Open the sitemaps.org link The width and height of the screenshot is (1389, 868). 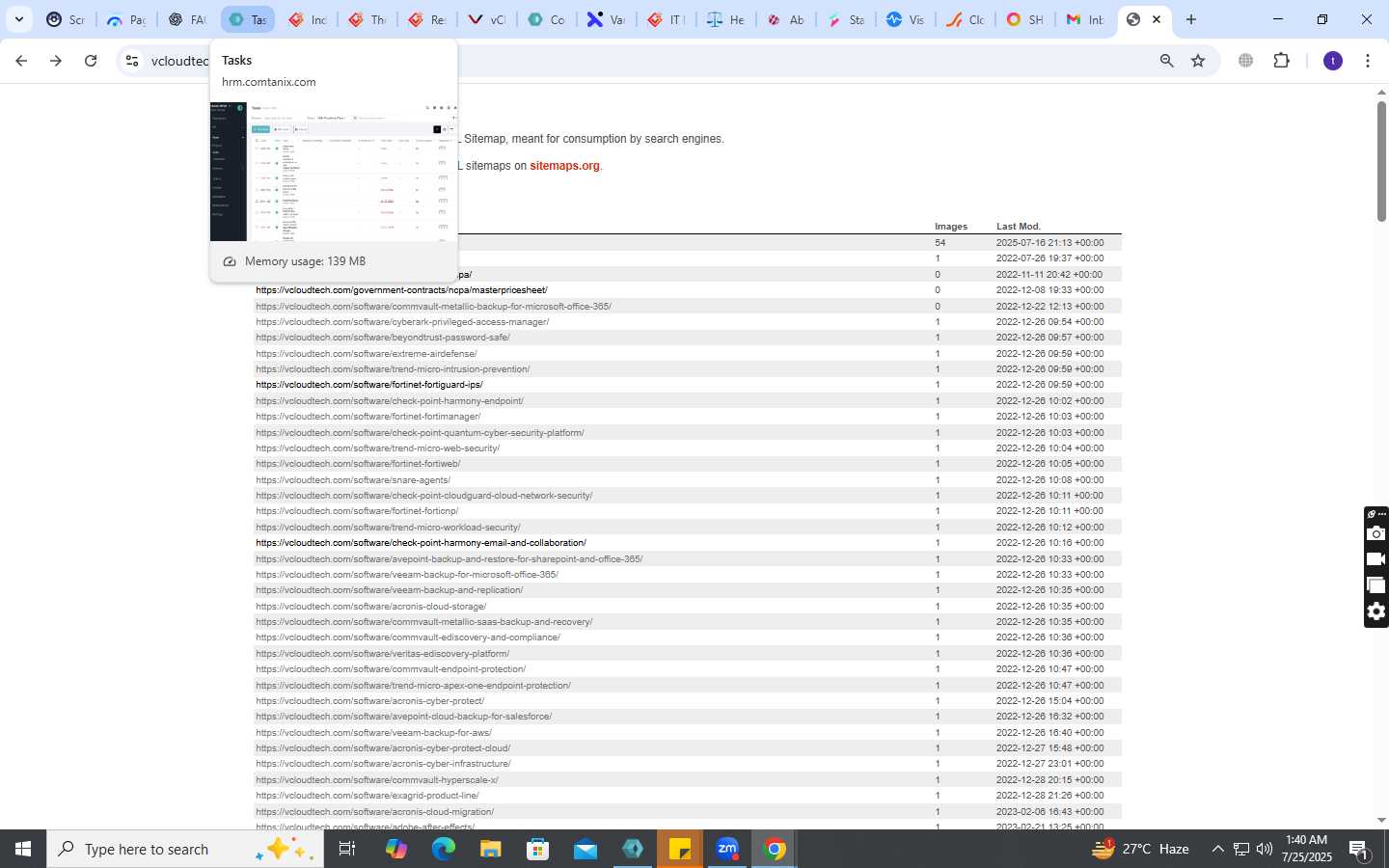pyautogui.click(x=564, y=166)
